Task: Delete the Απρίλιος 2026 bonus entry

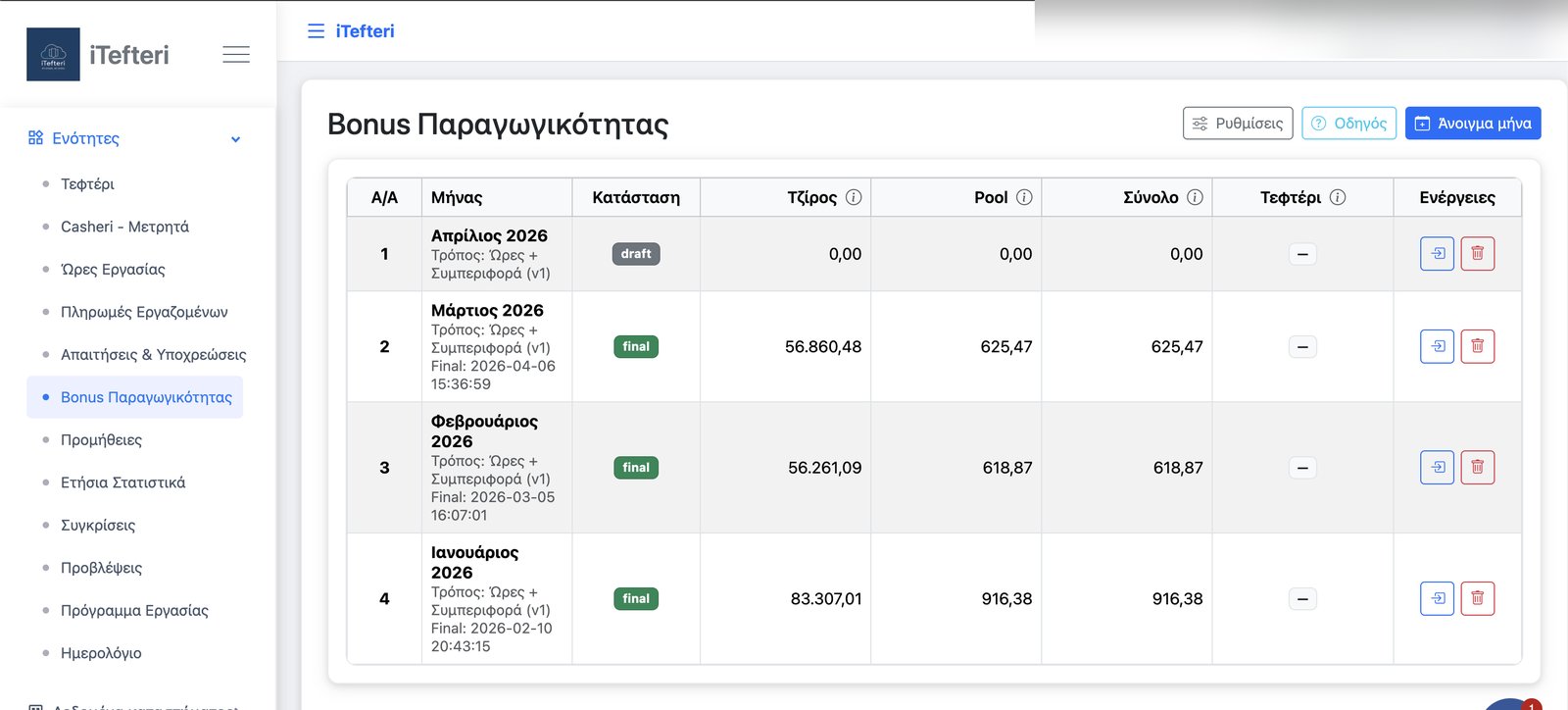Action: tap(1478, 254)
